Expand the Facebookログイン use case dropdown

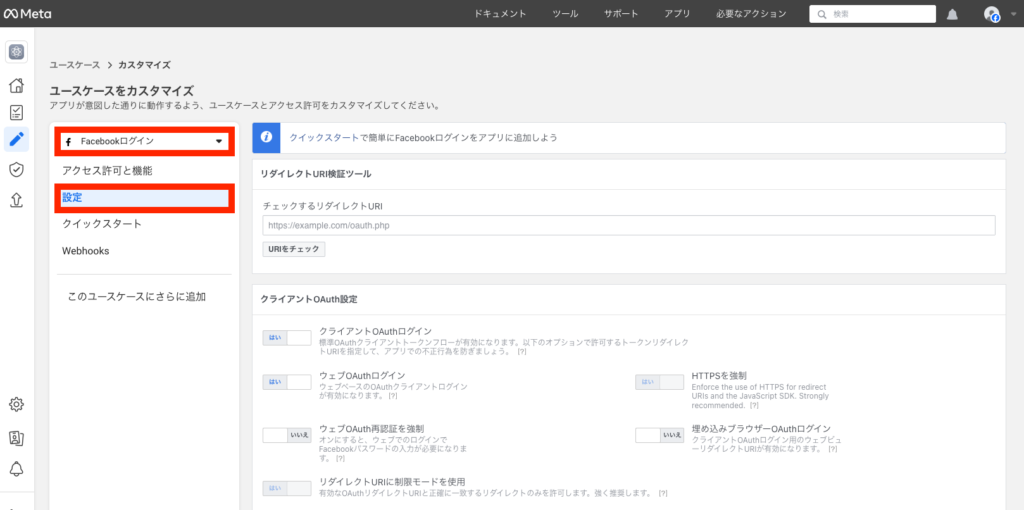pyautogui.click(x=144, y=142)
